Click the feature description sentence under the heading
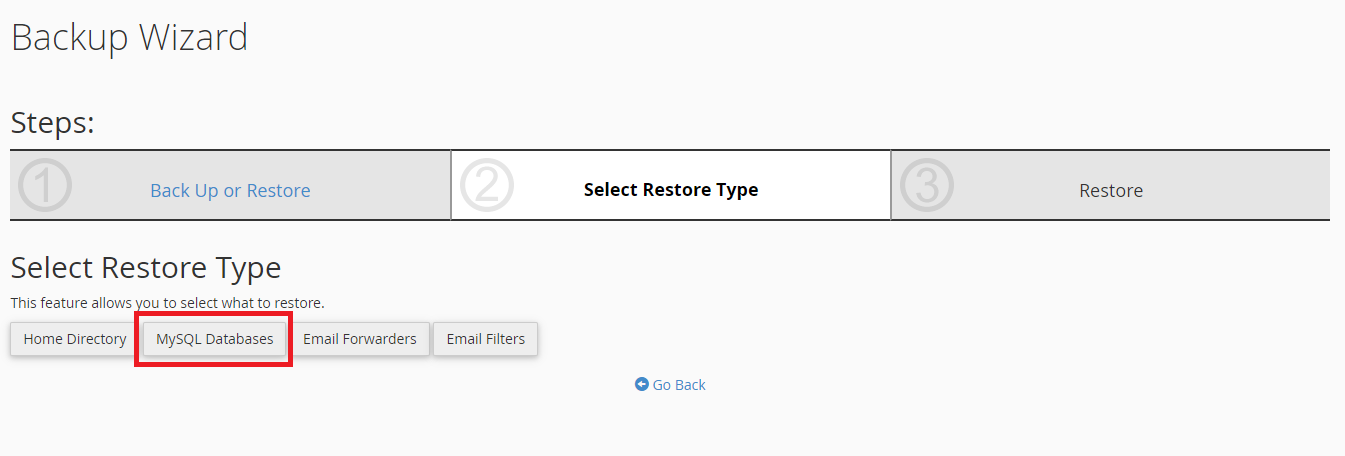This screenshot has width=1345, height=456. [x=168, y=302]
